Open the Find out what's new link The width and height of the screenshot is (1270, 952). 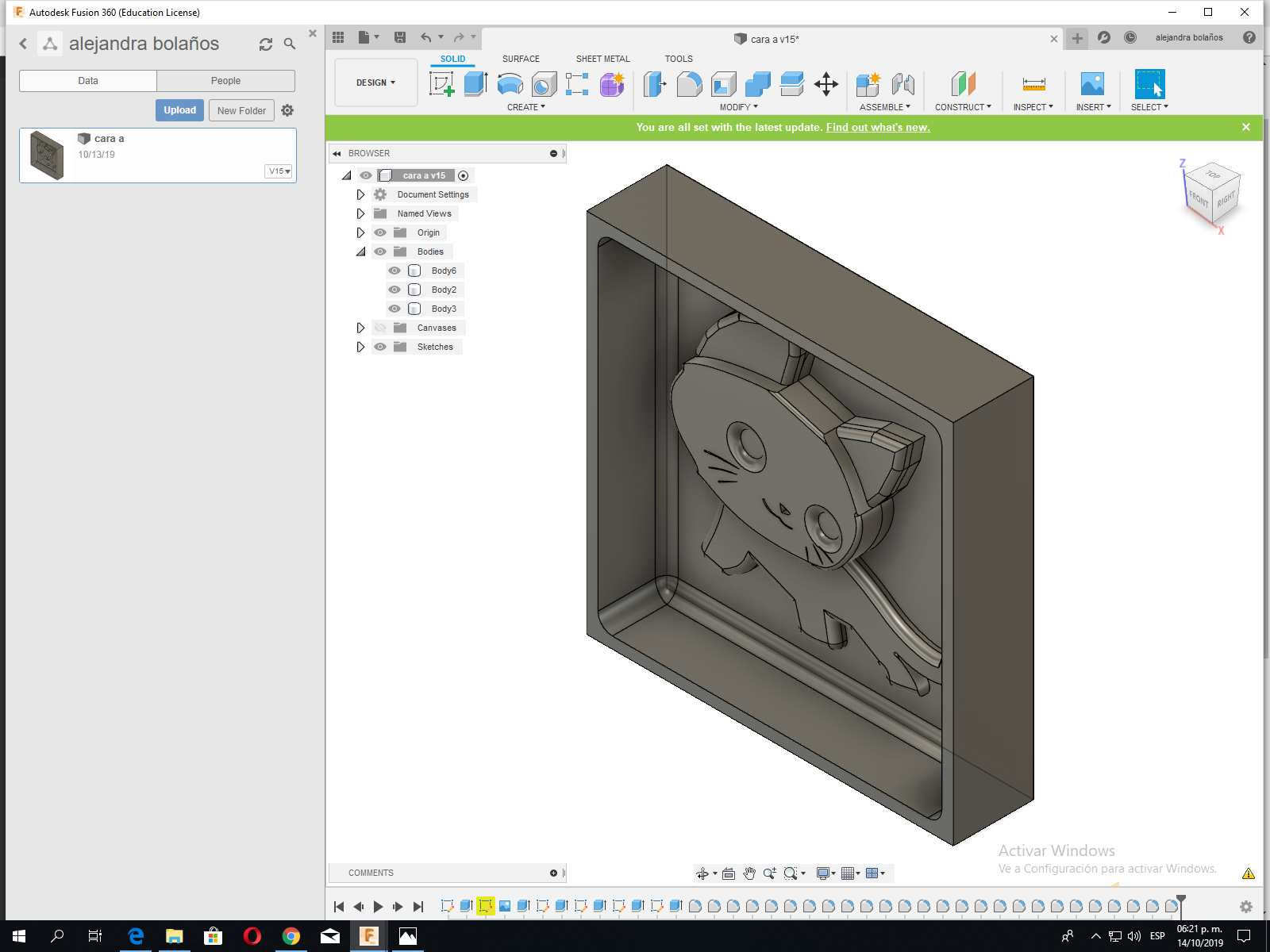point(878,127)
